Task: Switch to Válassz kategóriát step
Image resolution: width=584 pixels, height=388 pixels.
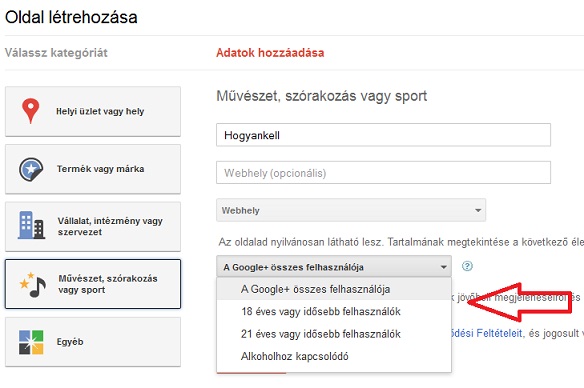Action: tap(56, 53)
